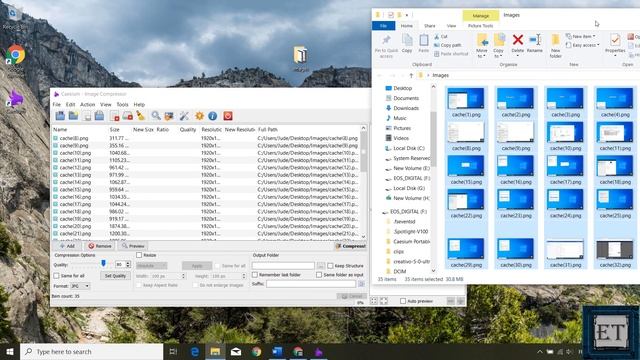This screenshot has height=360, width=640.
Task: Expand the Properties dropdown arrow in Explorer ribbon
Action: 615,55
